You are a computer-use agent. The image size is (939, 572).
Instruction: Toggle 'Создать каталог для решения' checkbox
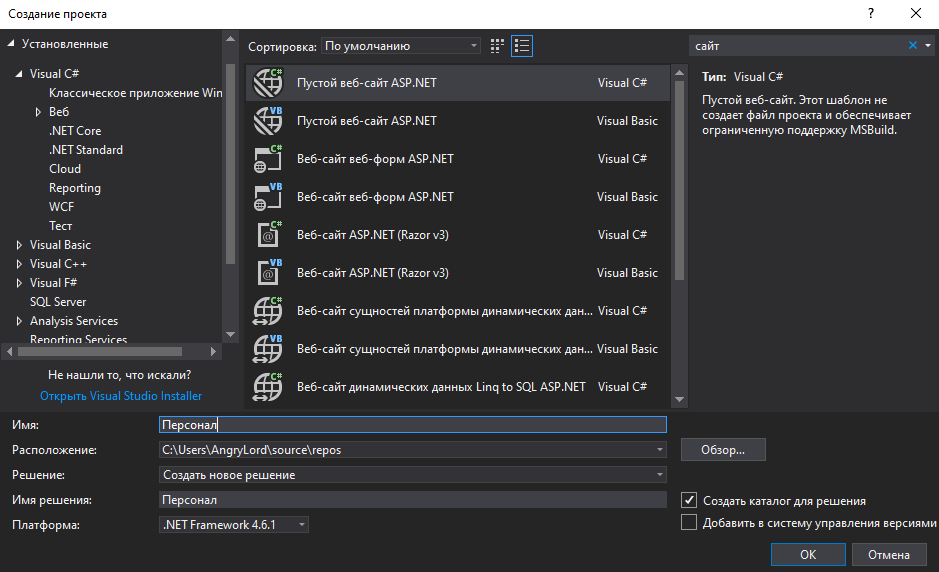coord(689,500)
